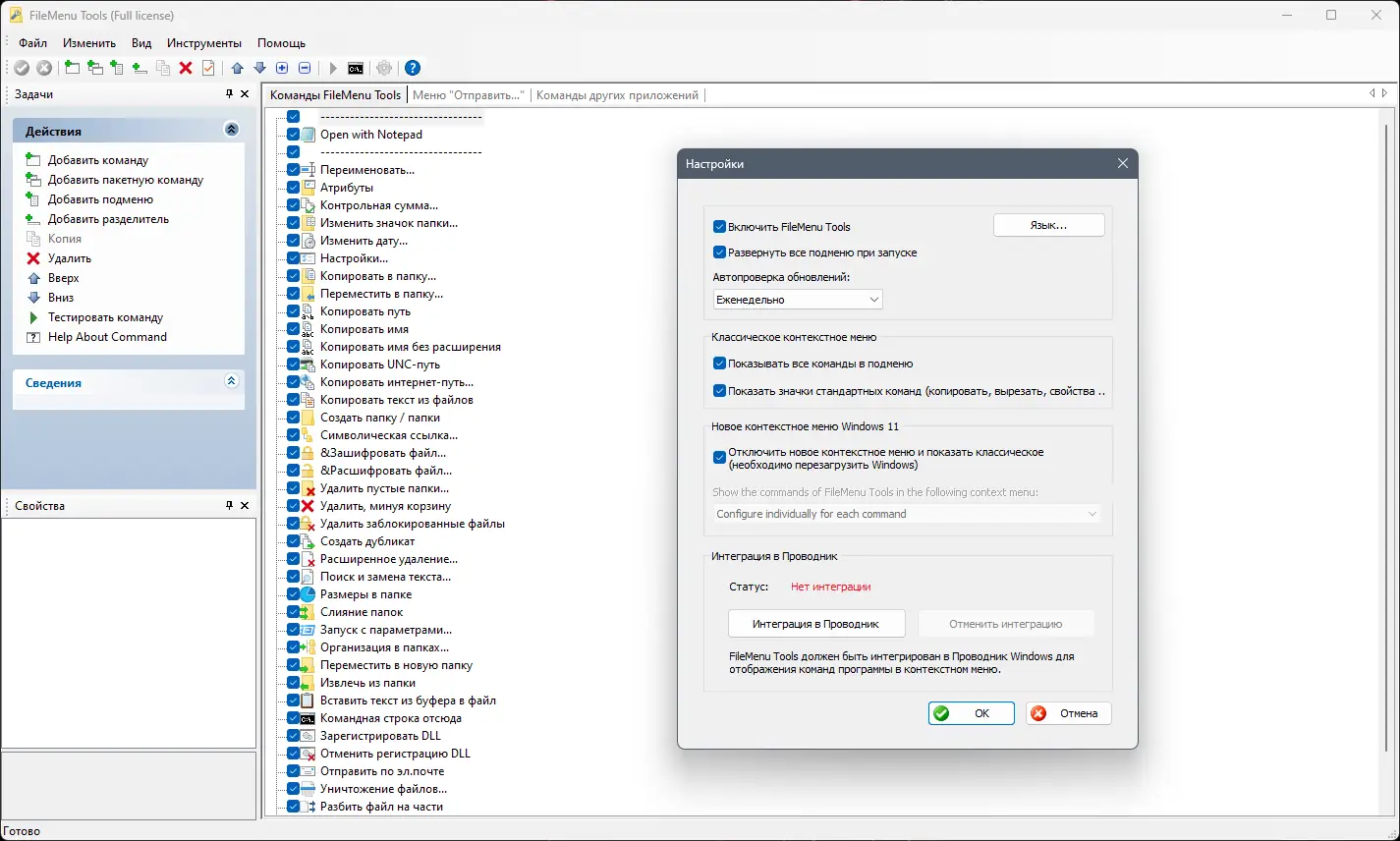Click the icon beside Удалить, минуя корзину
1400x841 pixels.
(x=308, y=506)
